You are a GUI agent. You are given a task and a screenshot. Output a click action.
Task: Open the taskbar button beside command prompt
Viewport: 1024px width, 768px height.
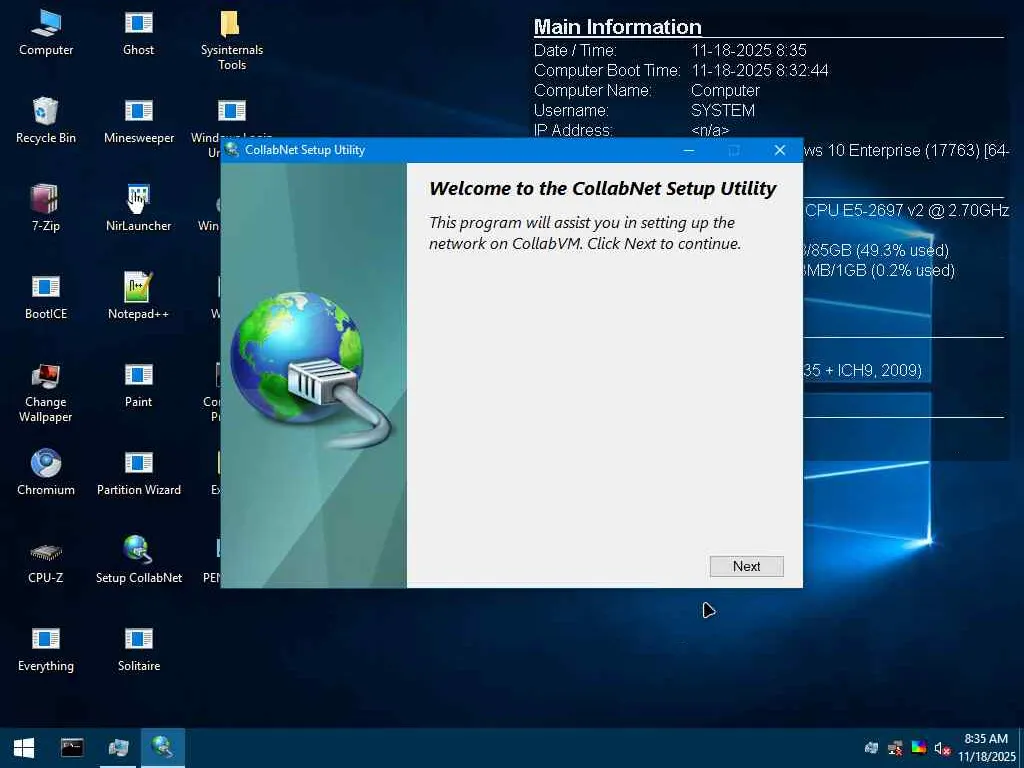click(118, 748)
